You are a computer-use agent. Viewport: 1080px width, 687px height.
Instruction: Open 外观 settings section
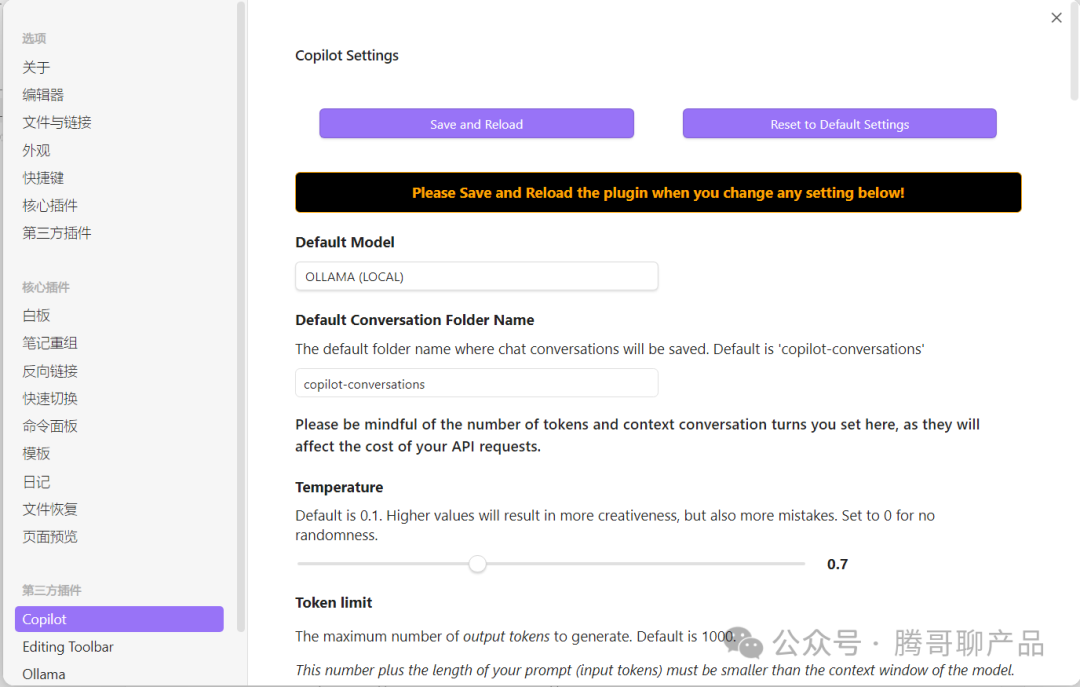pos(36,150)
